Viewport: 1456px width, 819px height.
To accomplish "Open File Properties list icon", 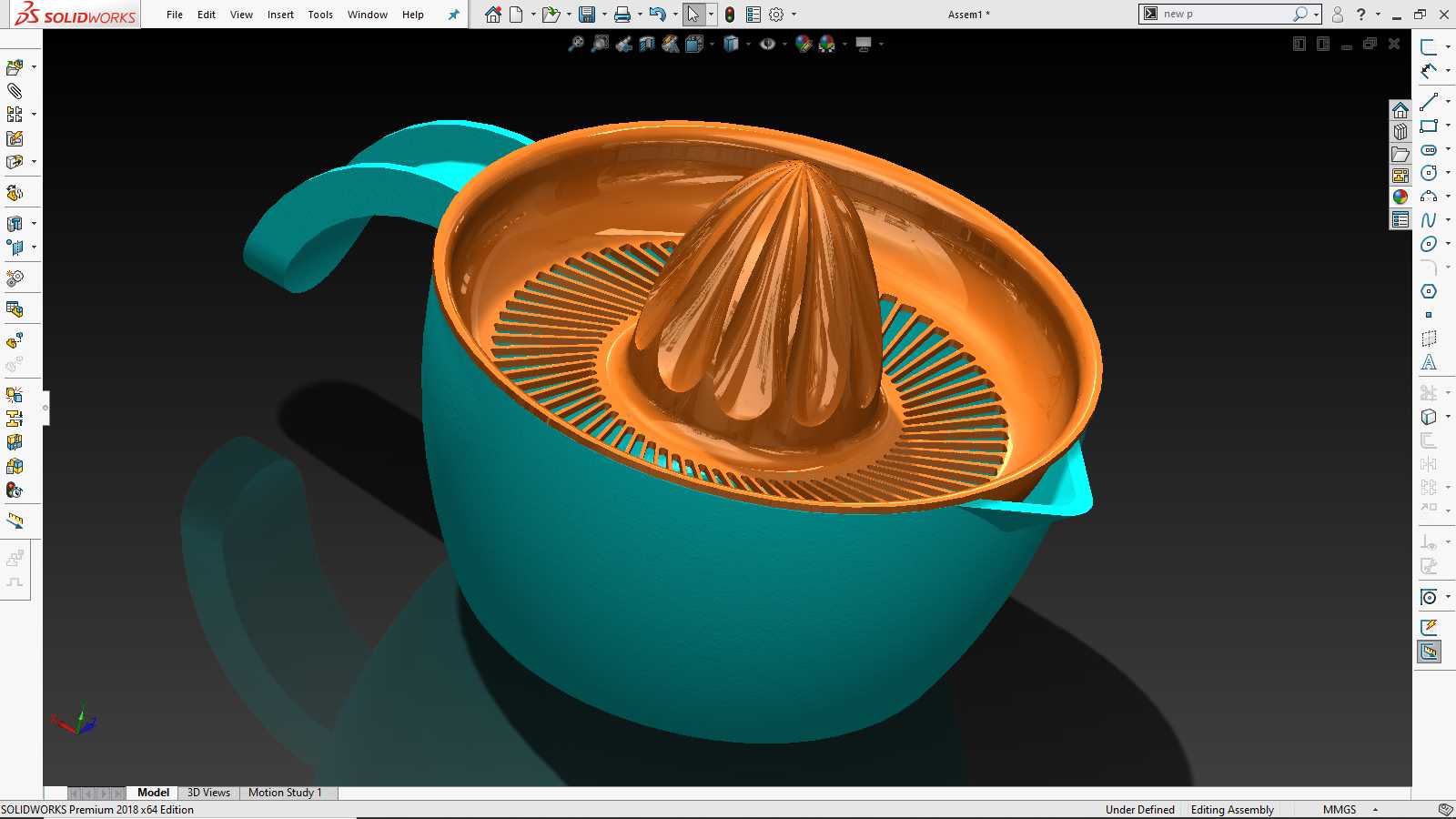I will [x=753, y=15].
